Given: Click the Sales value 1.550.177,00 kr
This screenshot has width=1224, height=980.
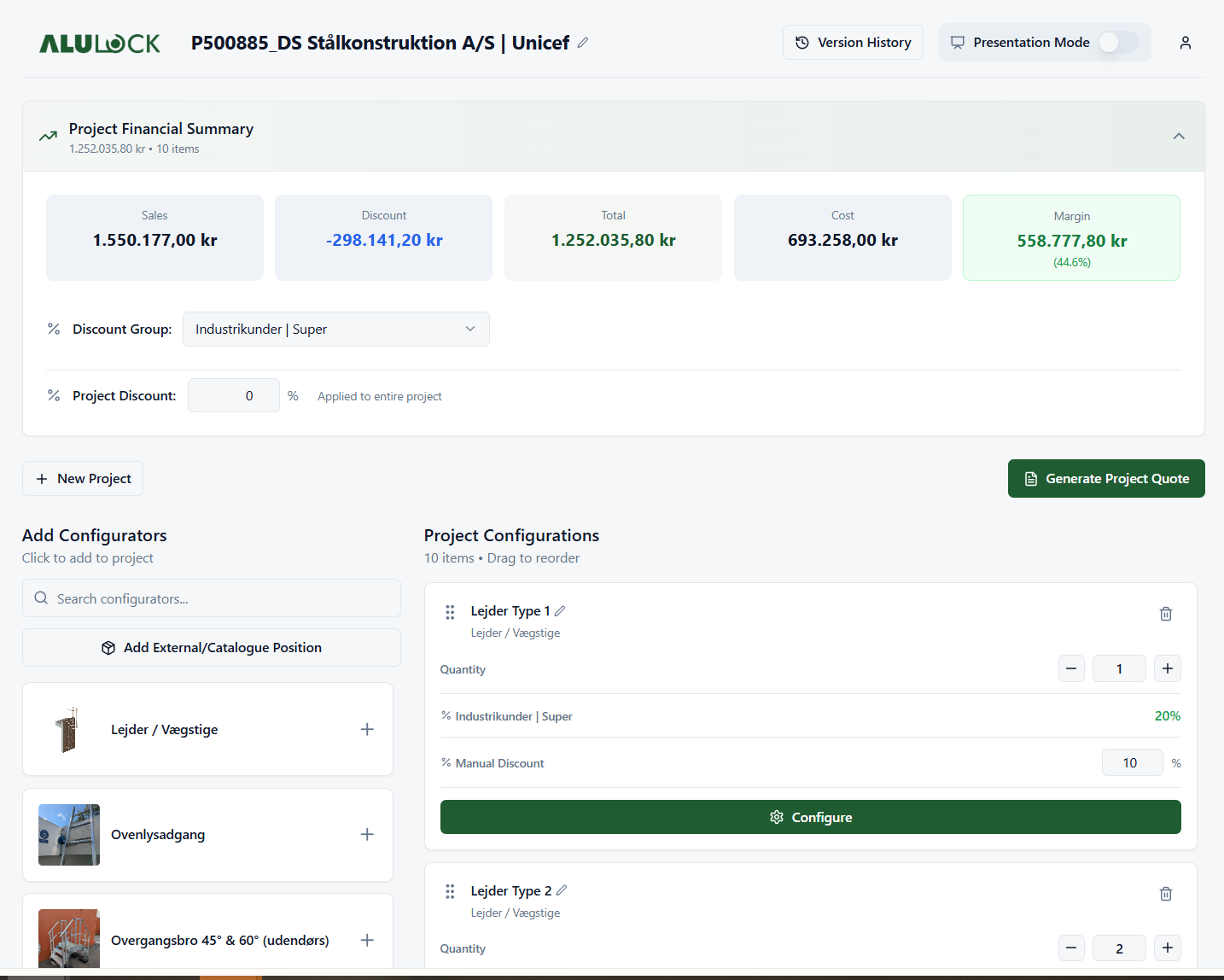Looking at the screenshot, I should (155, 240).
